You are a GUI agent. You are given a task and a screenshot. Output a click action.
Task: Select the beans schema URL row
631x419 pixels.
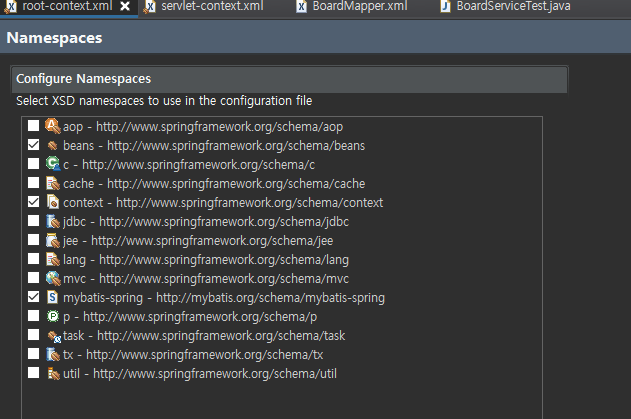coord(214,146)
